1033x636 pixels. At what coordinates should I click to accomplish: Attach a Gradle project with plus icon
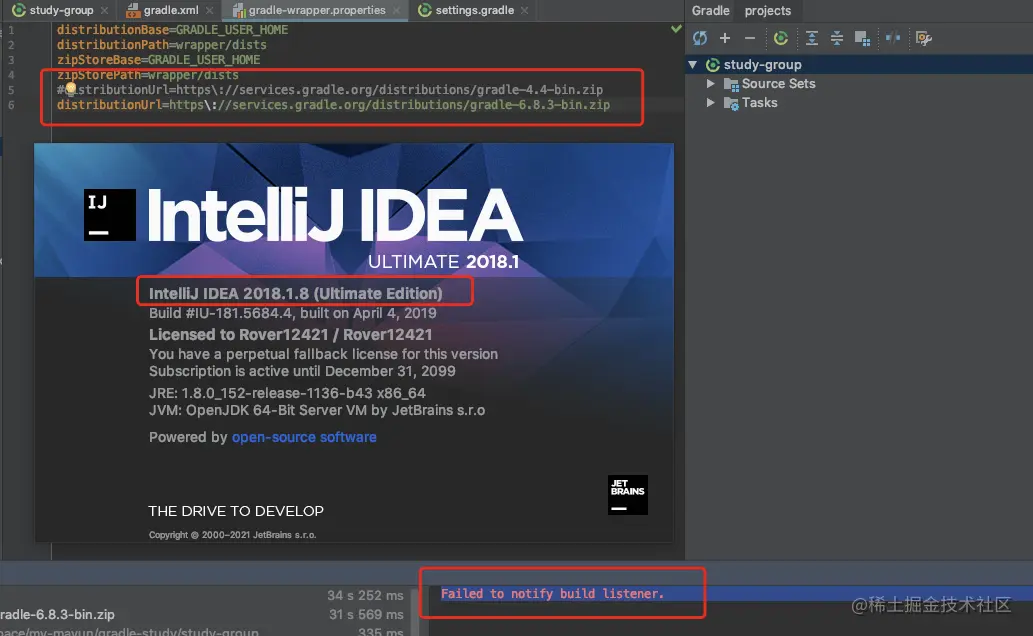click(x=725, y=38)
